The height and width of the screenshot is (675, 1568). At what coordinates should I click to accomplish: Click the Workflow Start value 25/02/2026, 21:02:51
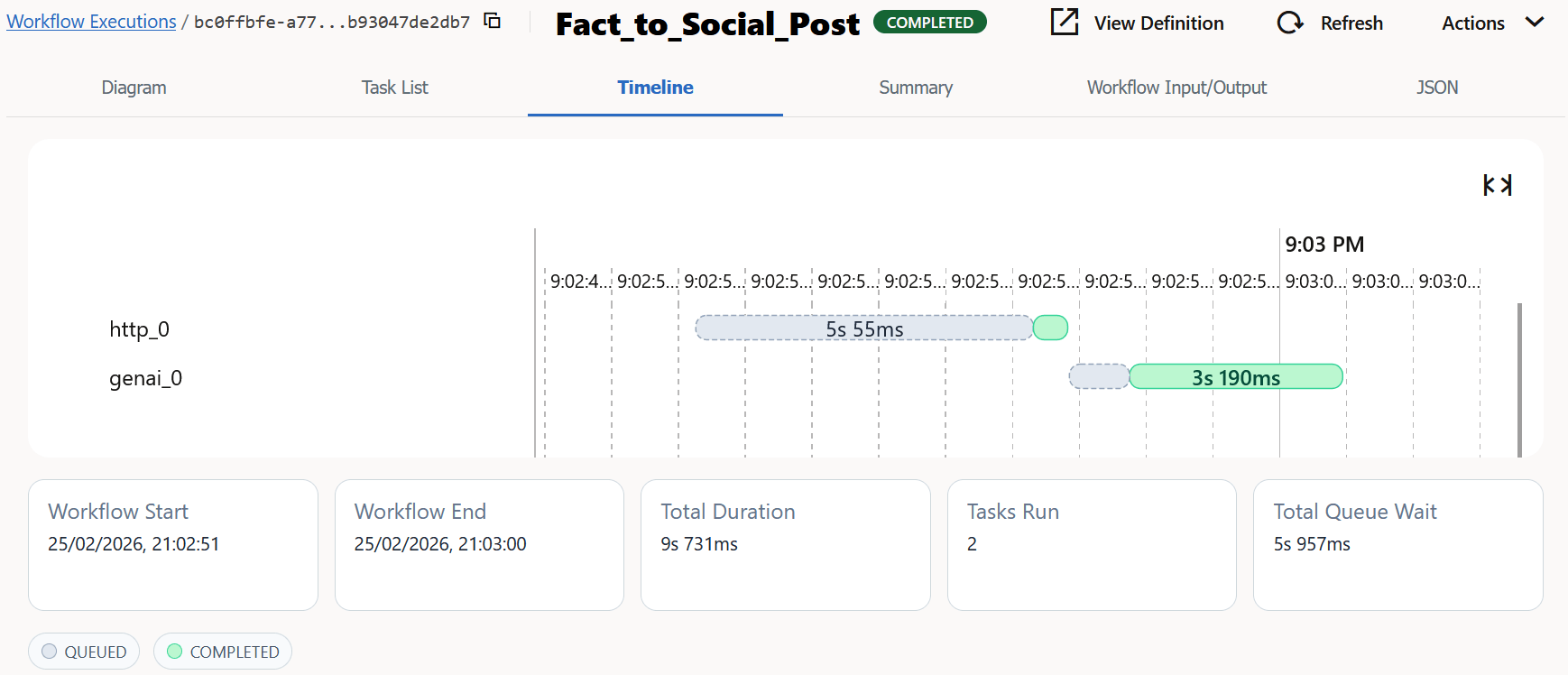click(x=134, y=544)
